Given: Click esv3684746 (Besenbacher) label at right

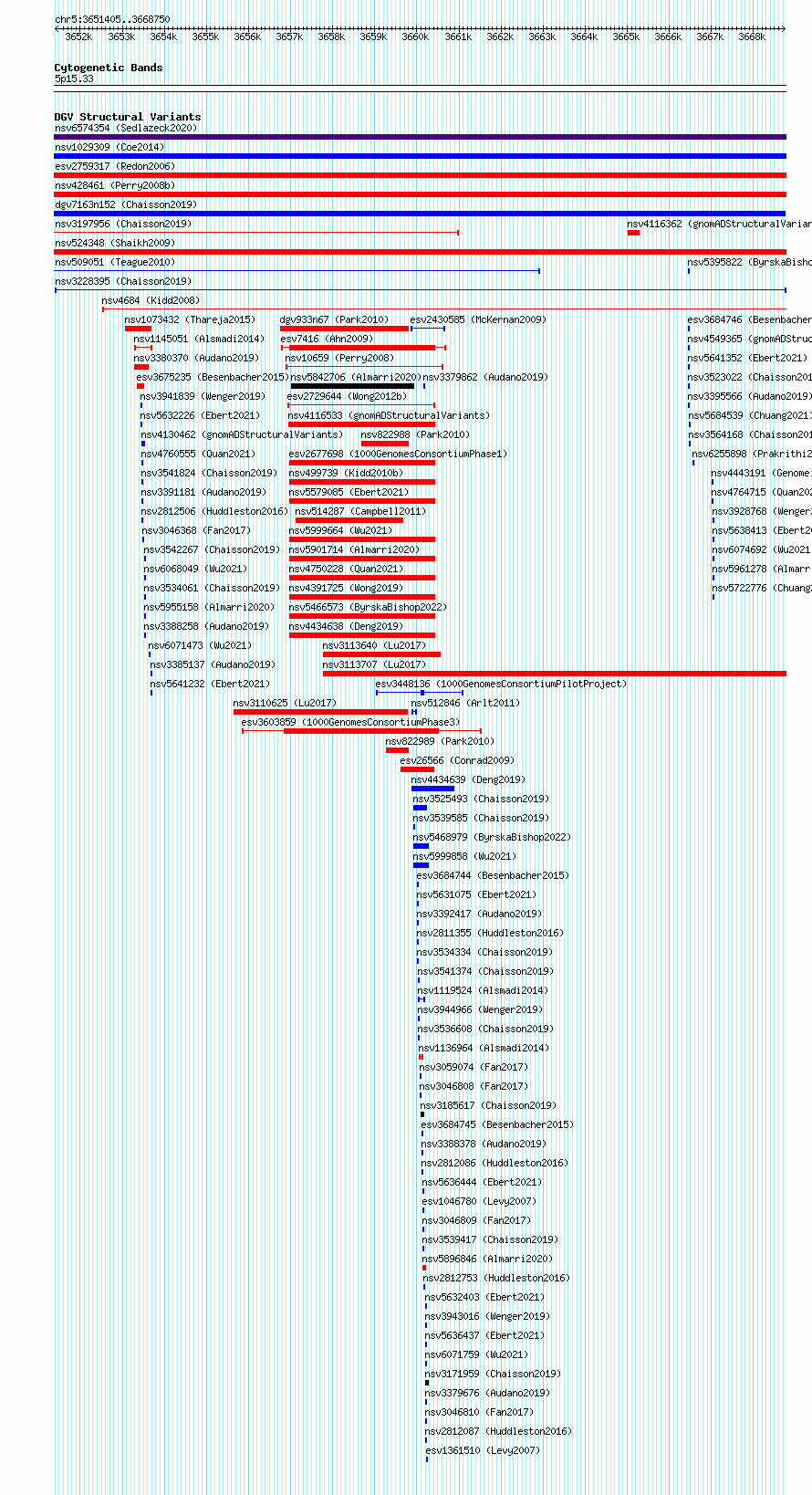Looking at the screenshot, I should (749, 319).
